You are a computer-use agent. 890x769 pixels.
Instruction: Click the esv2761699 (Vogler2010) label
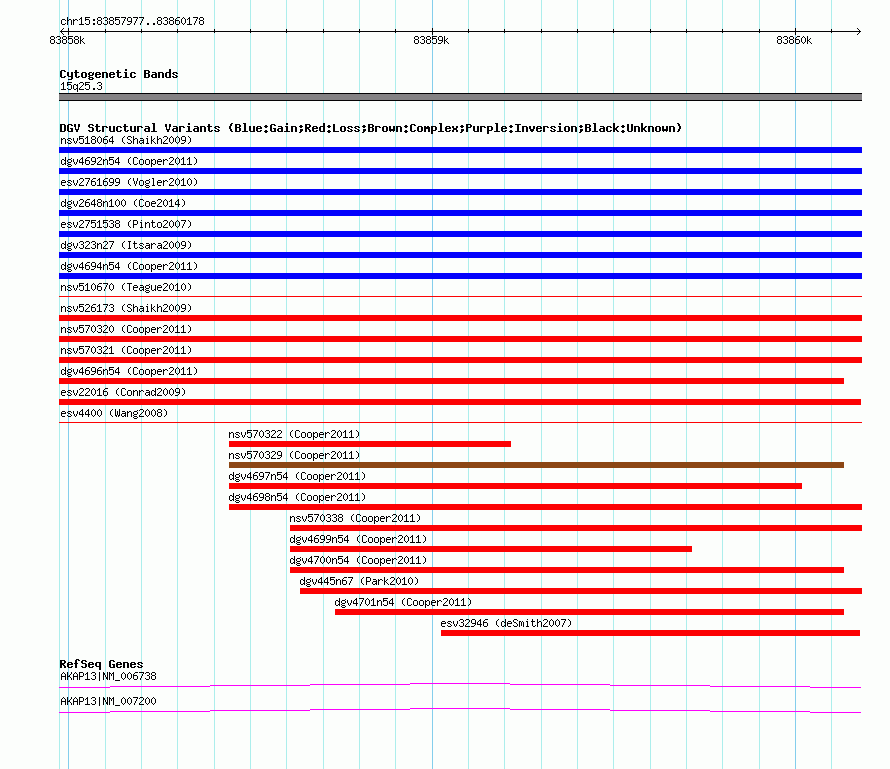[x=129, y=182]
